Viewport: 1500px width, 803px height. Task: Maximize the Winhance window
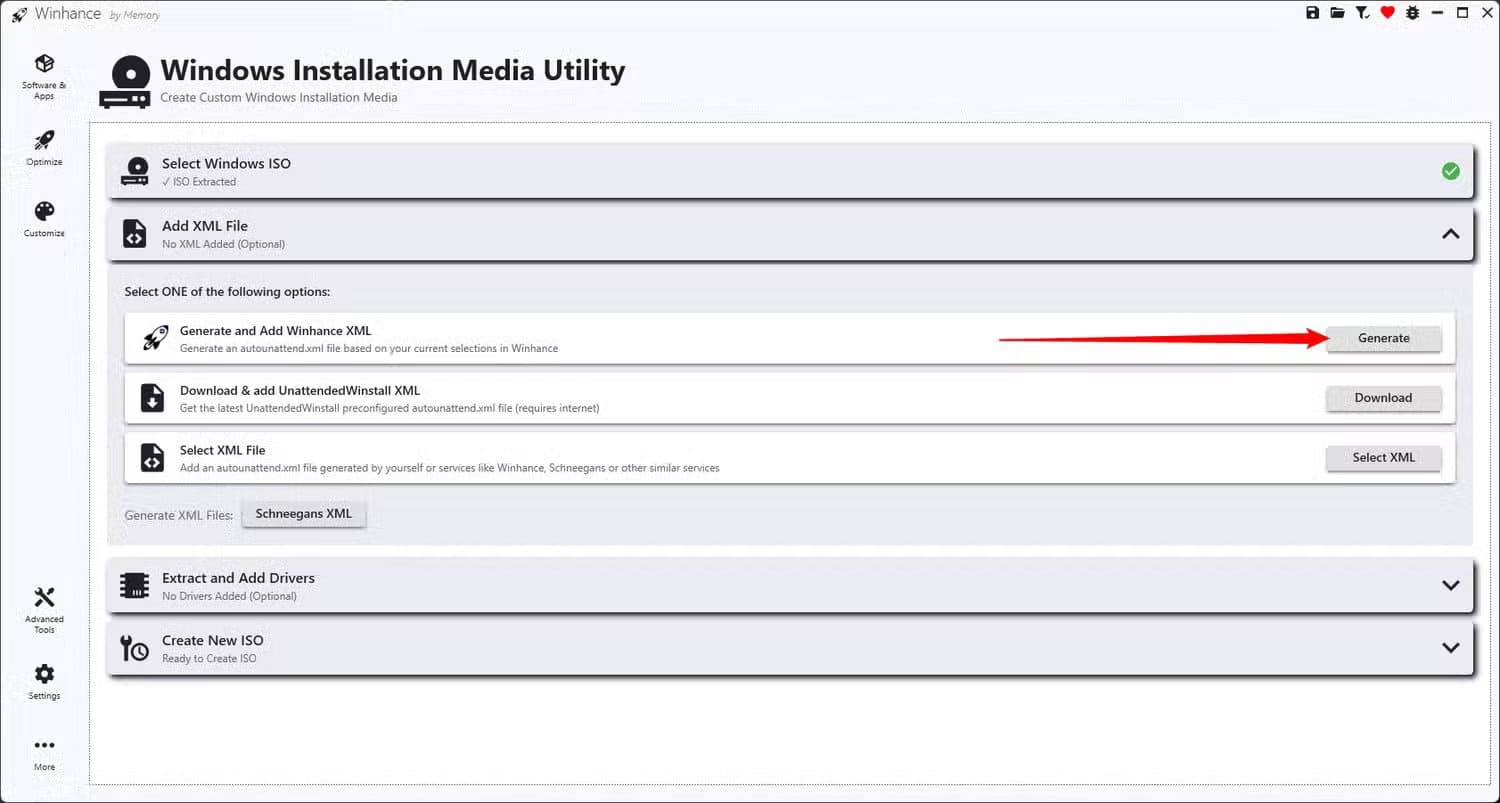point(1462,13)
